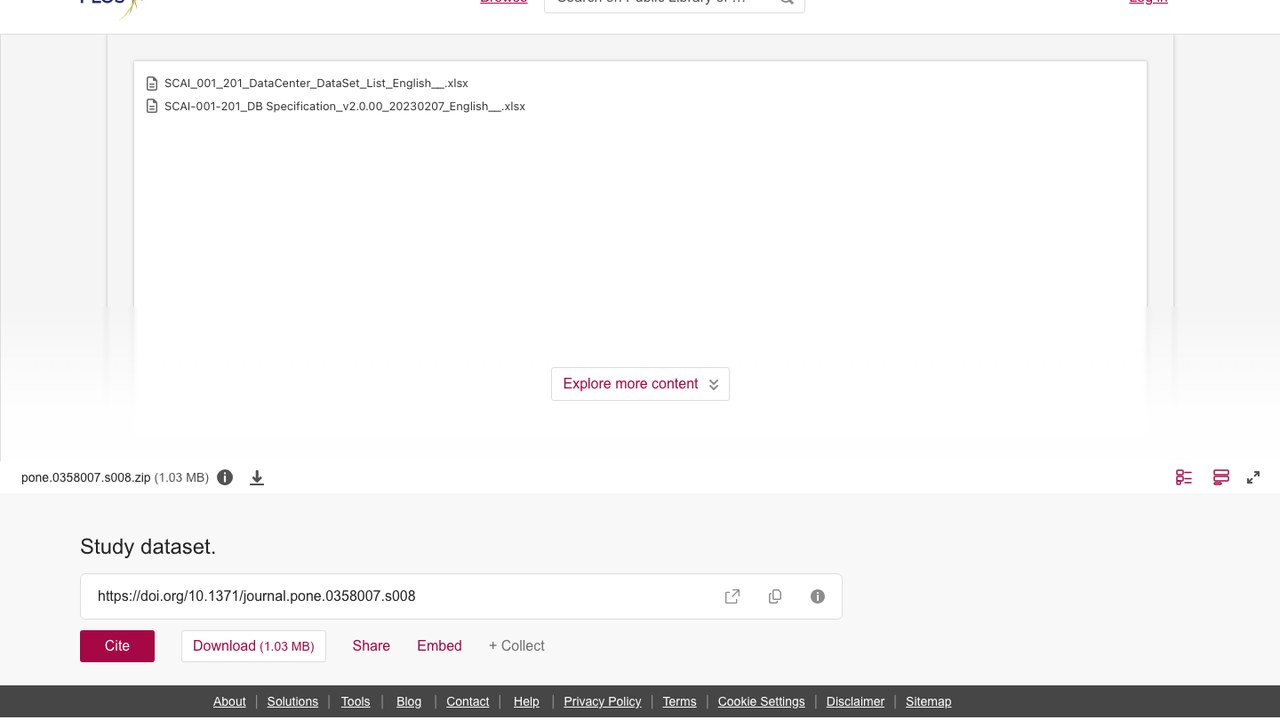Open the Privacy Policy link
The height and width of the screenshot is (720, 1280).
(602, 702)
